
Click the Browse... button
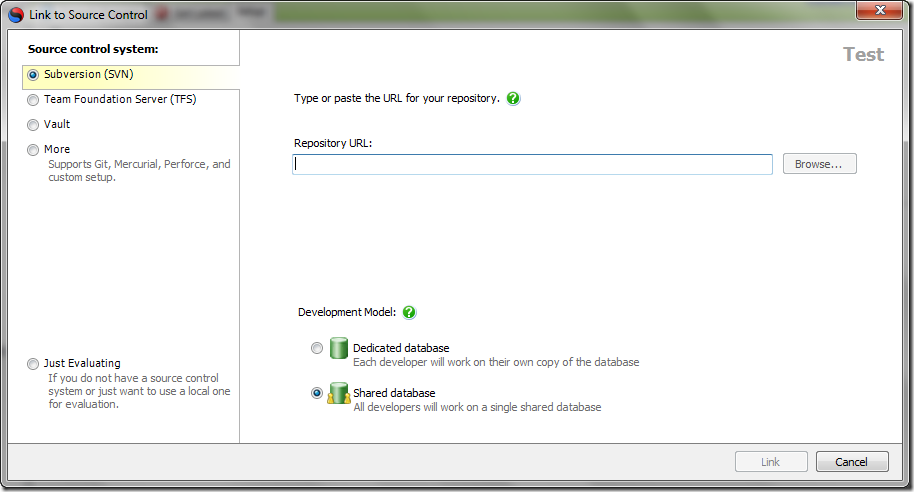(x=820, y=164)
